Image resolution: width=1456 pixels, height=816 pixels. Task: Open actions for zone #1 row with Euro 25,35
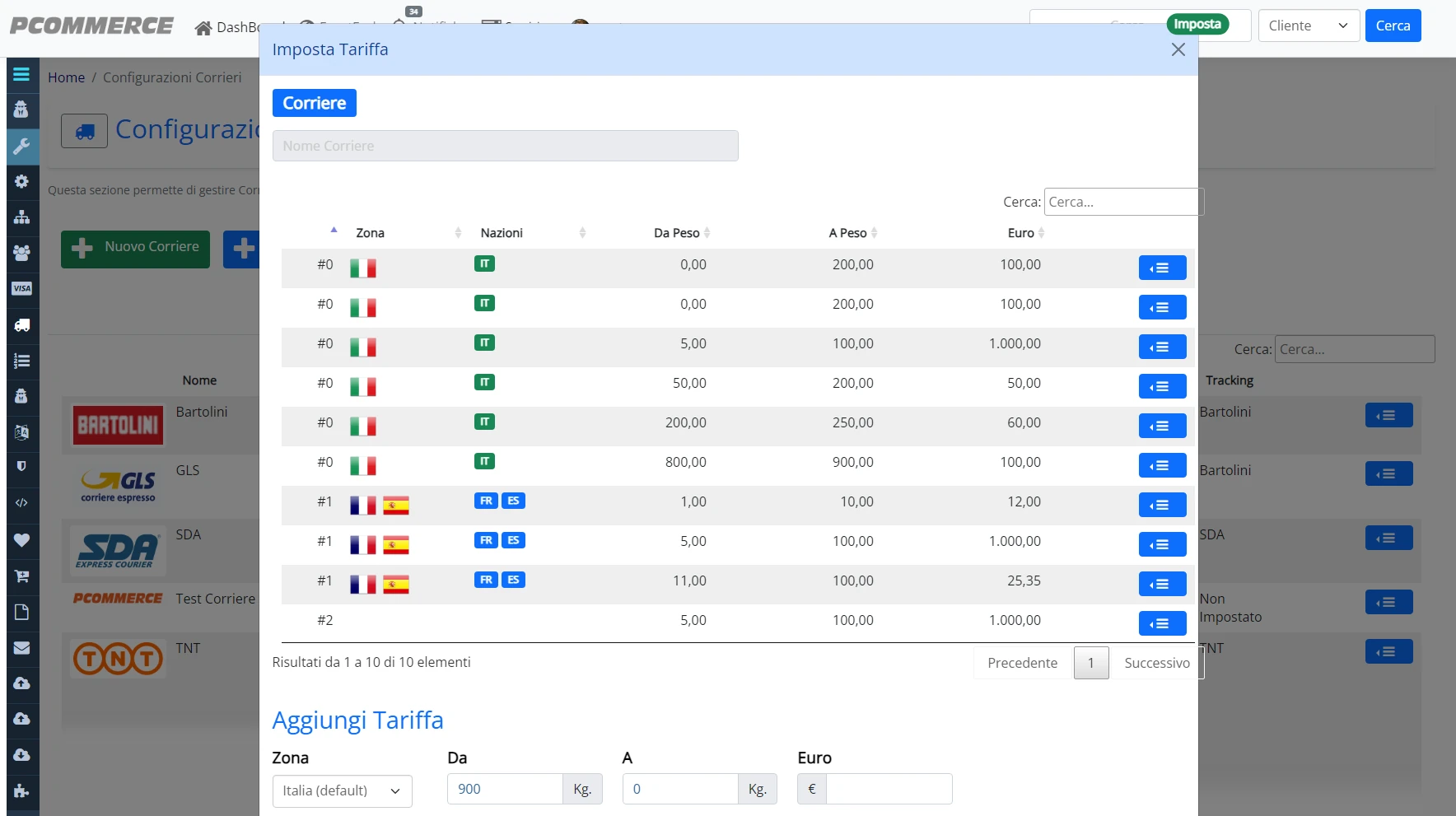tap(1162, 584)
